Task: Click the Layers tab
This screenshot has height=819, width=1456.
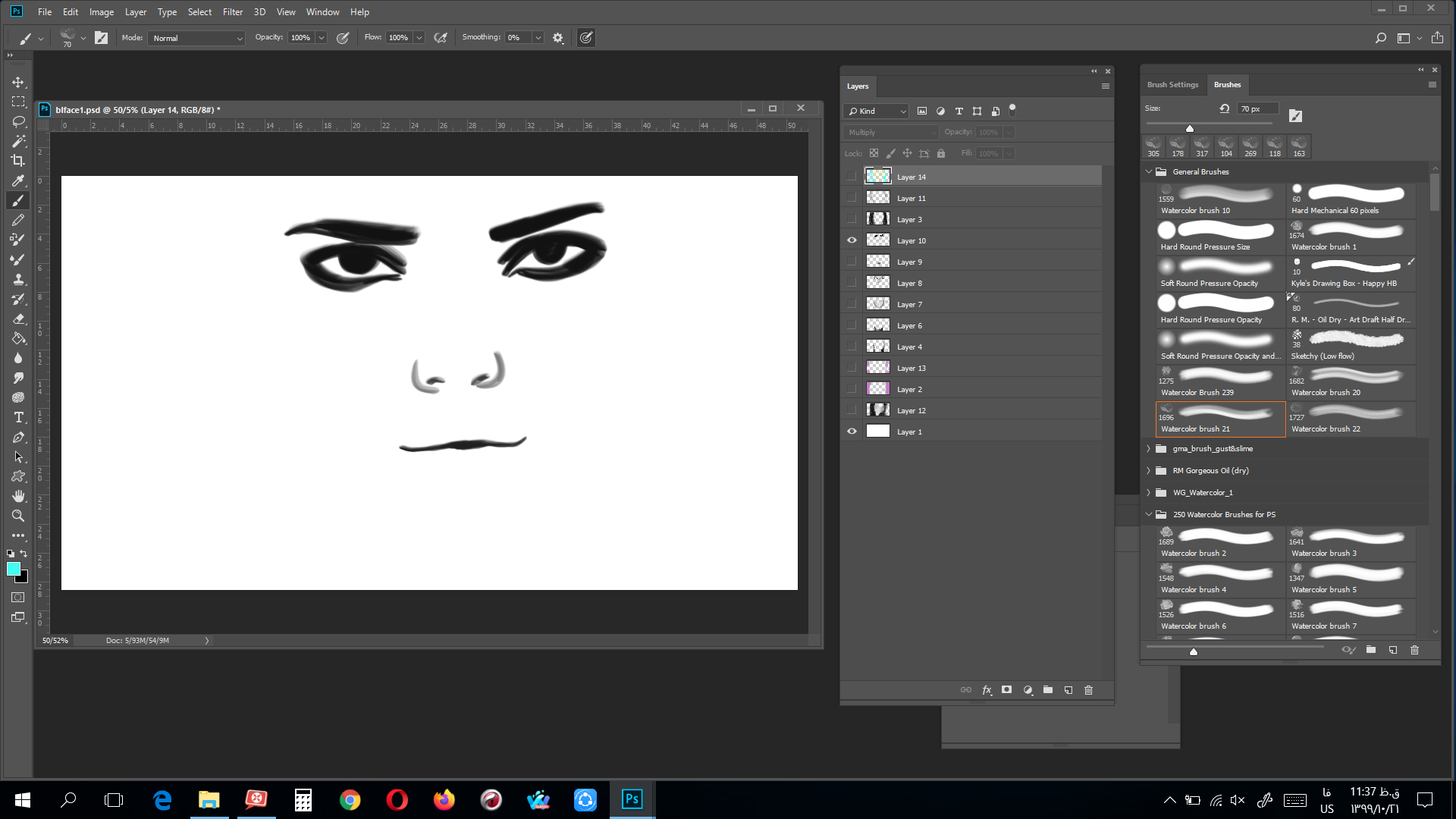Action: [x=858, y=86]
